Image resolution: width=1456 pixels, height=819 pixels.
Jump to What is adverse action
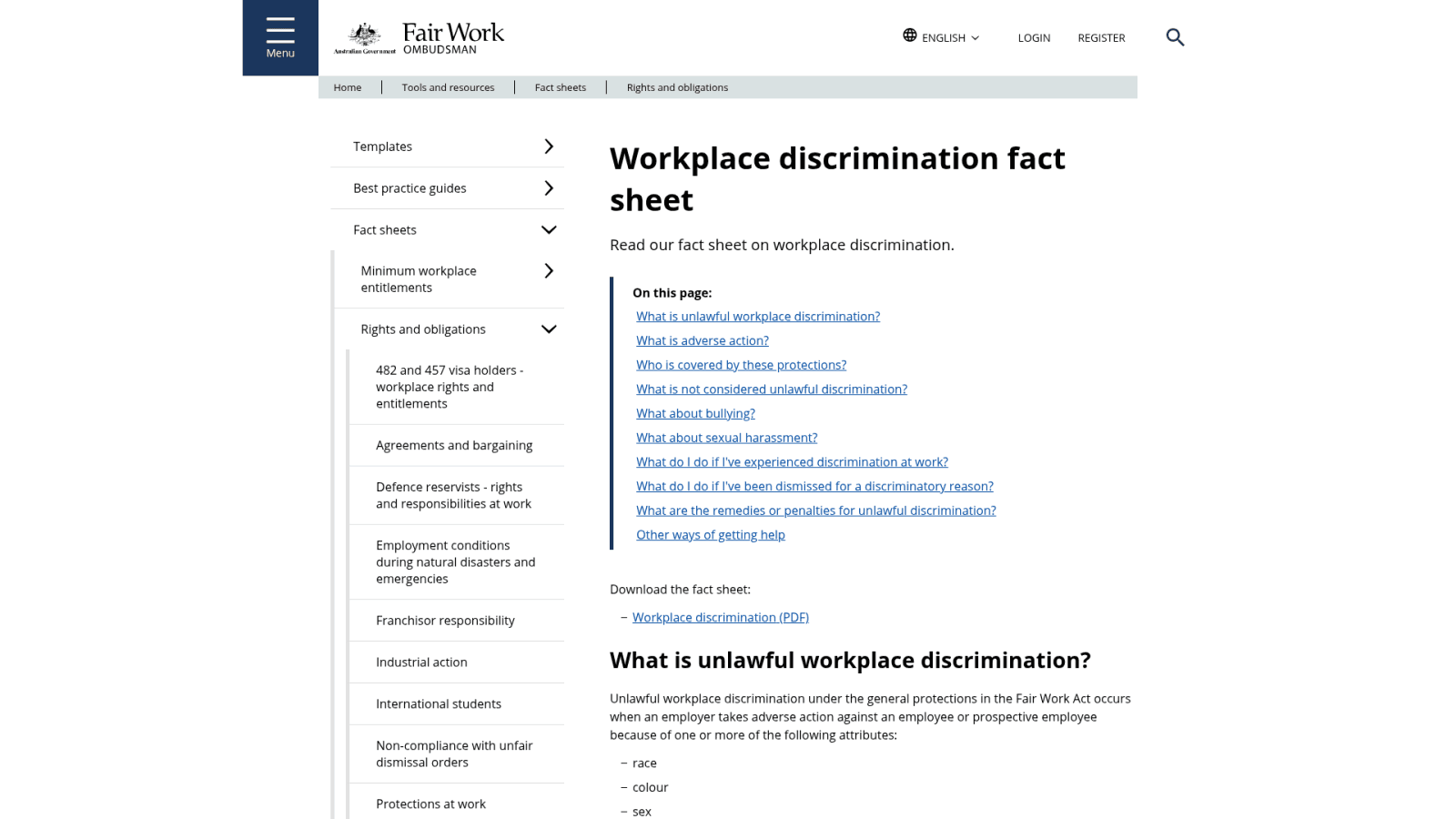click(x=703, y=340)
